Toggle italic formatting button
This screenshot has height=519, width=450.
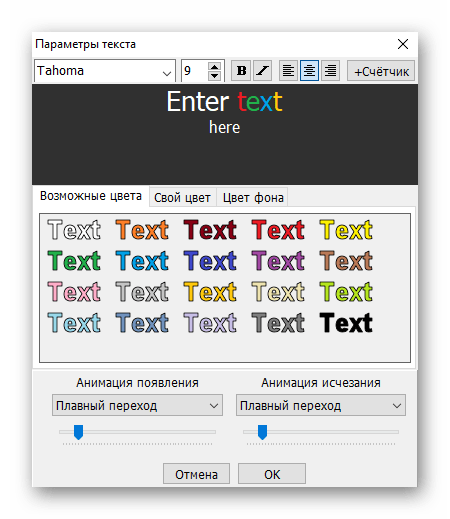click(x=262, y=71)
